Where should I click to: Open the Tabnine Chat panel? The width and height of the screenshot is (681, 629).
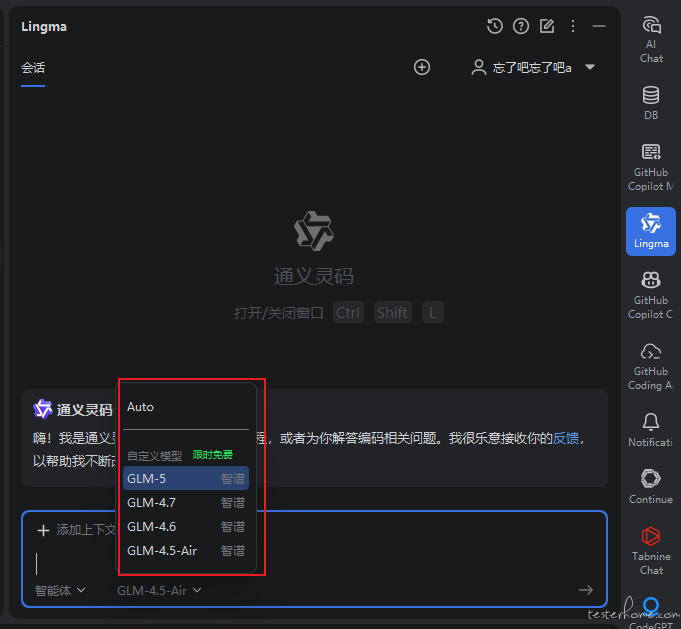tap(651, 550)
